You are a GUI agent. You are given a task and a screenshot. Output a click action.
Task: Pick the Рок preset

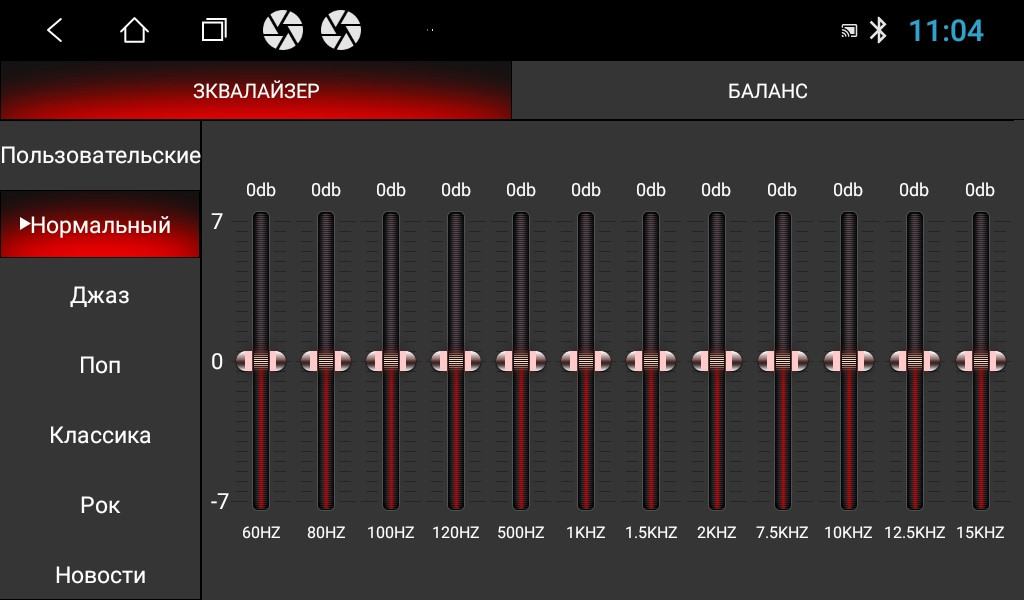[100, 506]
